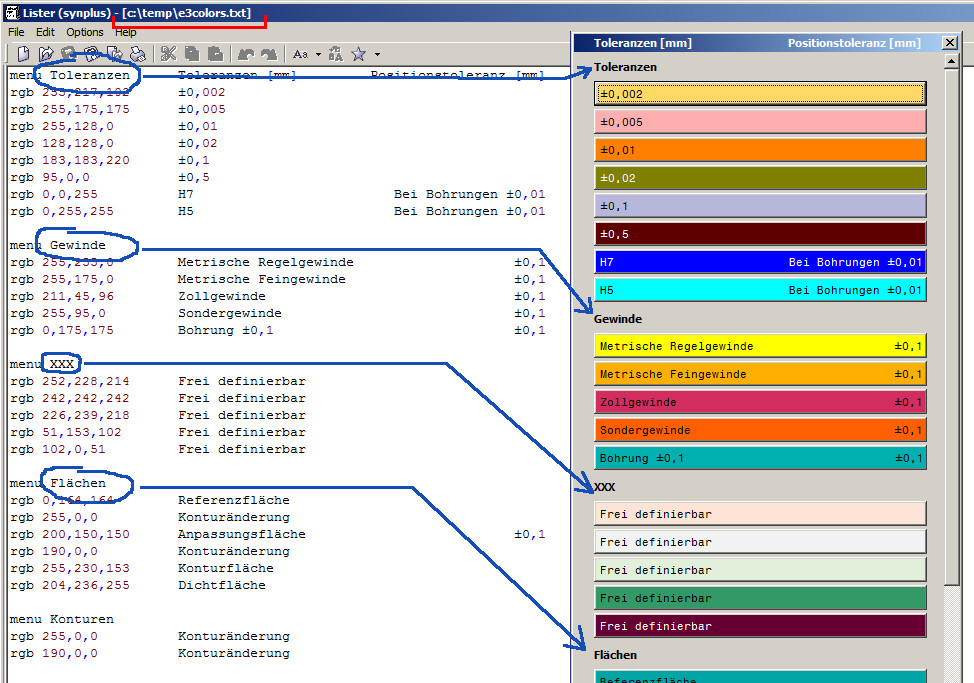Select the peach Frei definierbar button
The image size is (974, 683).
(x=760, y=513)
